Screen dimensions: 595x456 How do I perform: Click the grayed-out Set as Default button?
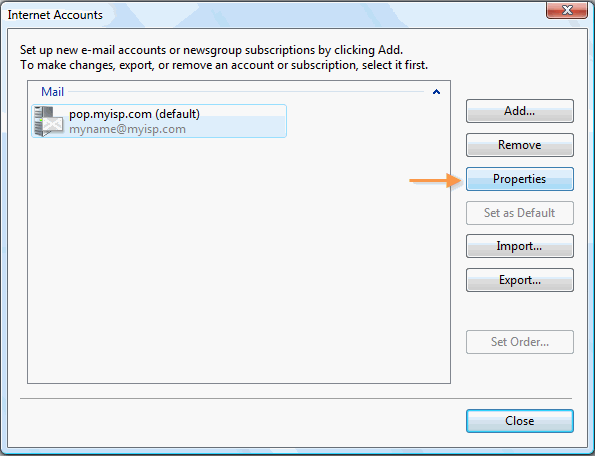coord(519,213)
